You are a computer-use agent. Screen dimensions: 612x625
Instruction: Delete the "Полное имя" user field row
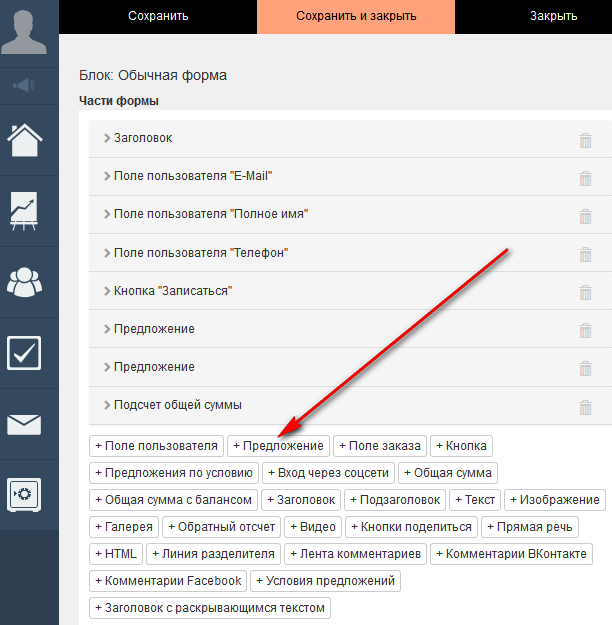coord(585,216)
